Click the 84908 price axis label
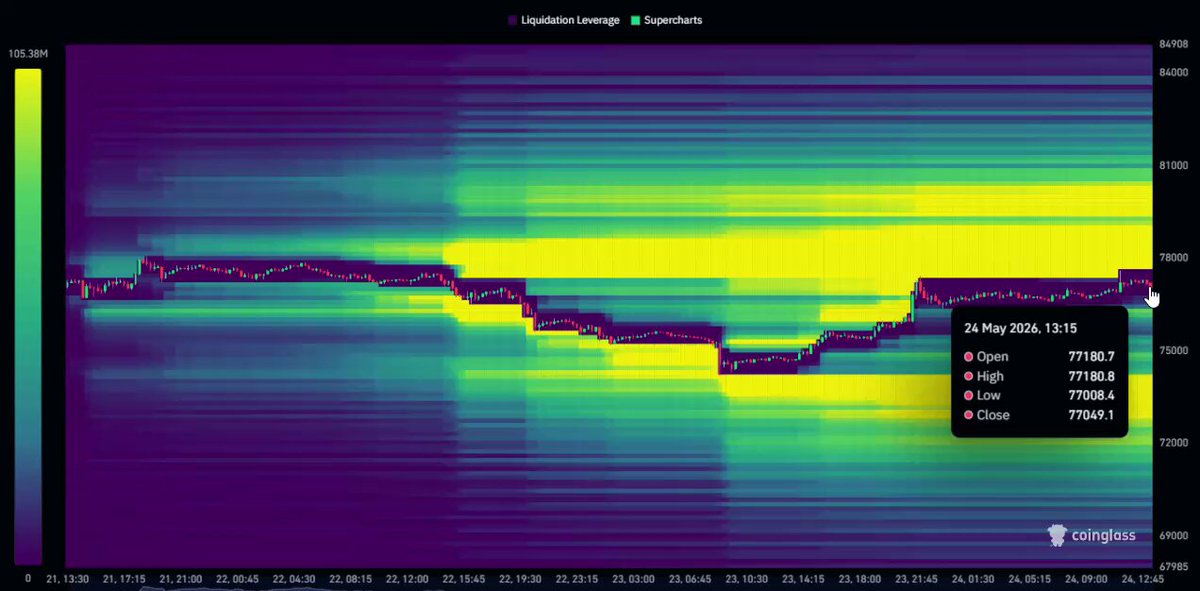1200x591 pixels. click(x=1174, y=44)
